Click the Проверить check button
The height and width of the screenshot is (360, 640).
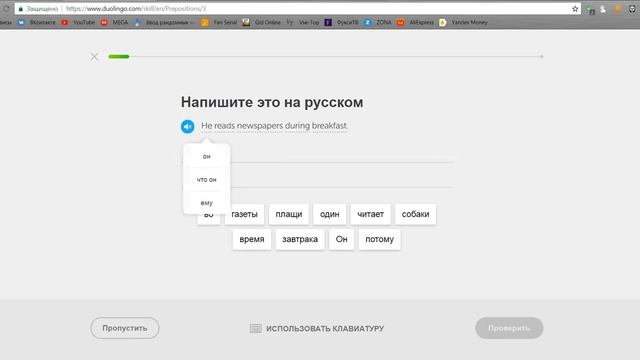(x=509, y=328)
